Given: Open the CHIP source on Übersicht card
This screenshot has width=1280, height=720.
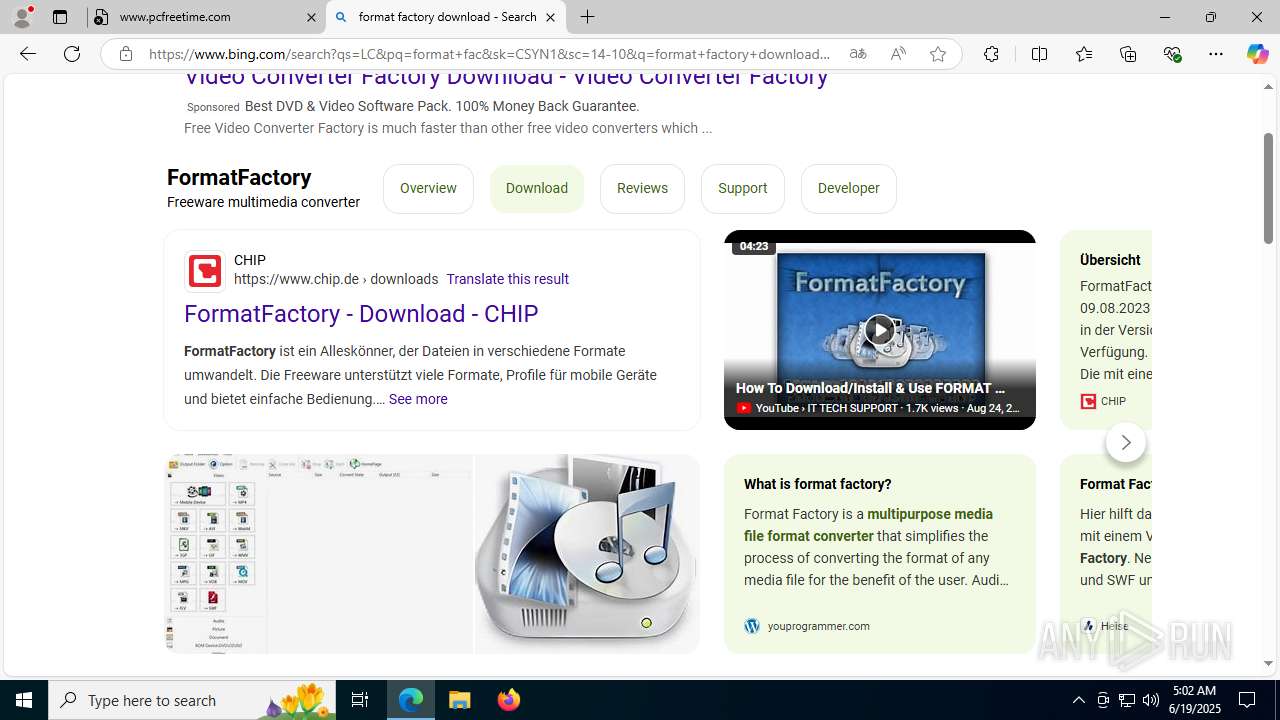Looking at the screenshot, I should point(1103,401).
